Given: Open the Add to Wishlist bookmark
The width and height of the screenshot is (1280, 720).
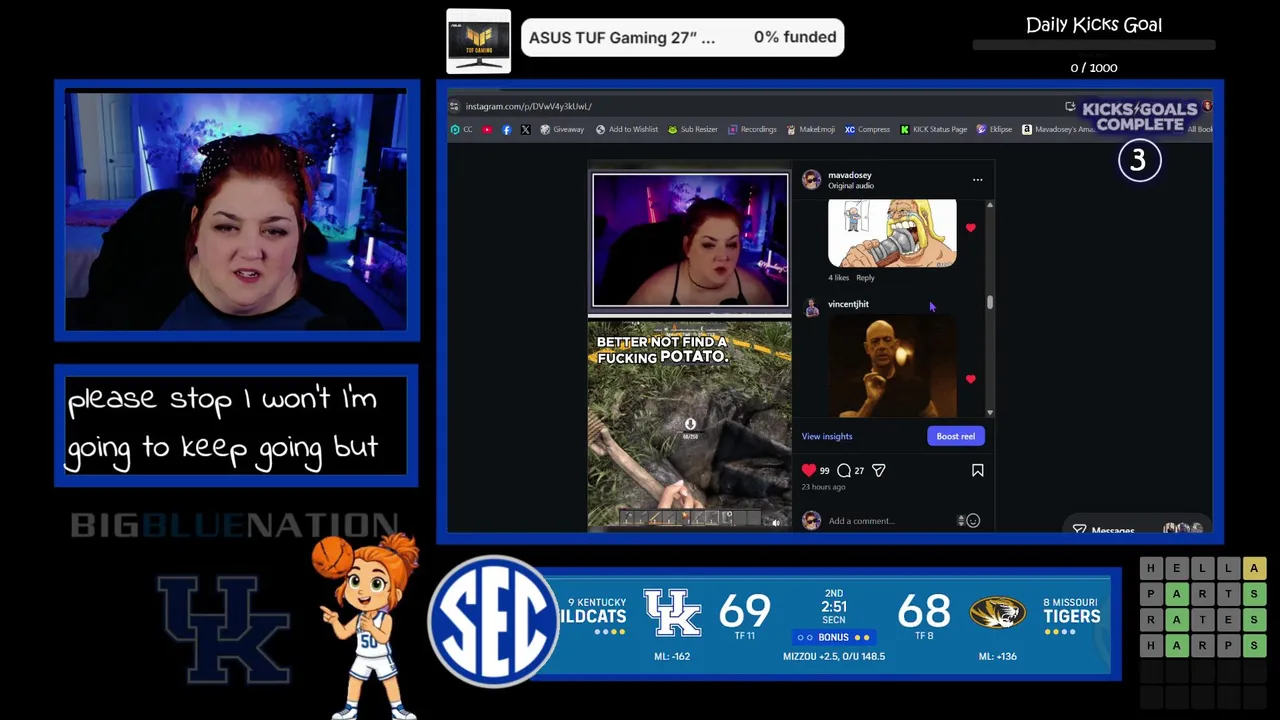Looking at the screenshot, I should coord(627,129).
